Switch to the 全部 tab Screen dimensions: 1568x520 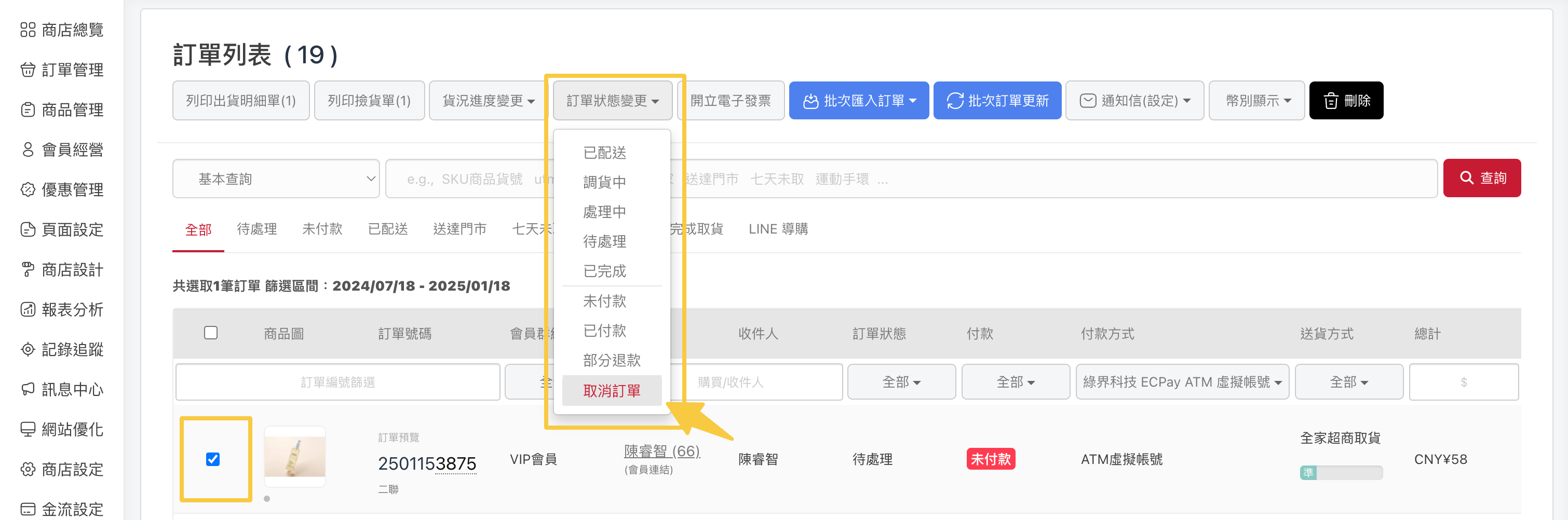198,230
